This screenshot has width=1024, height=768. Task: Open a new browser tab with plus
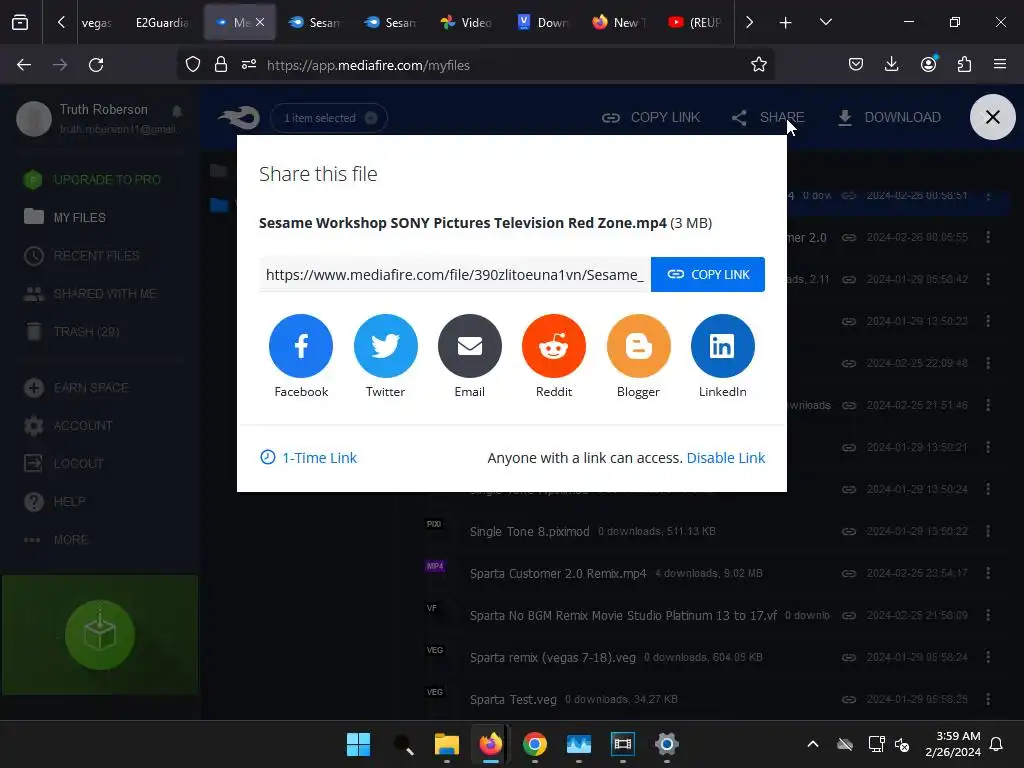[786, 23]
